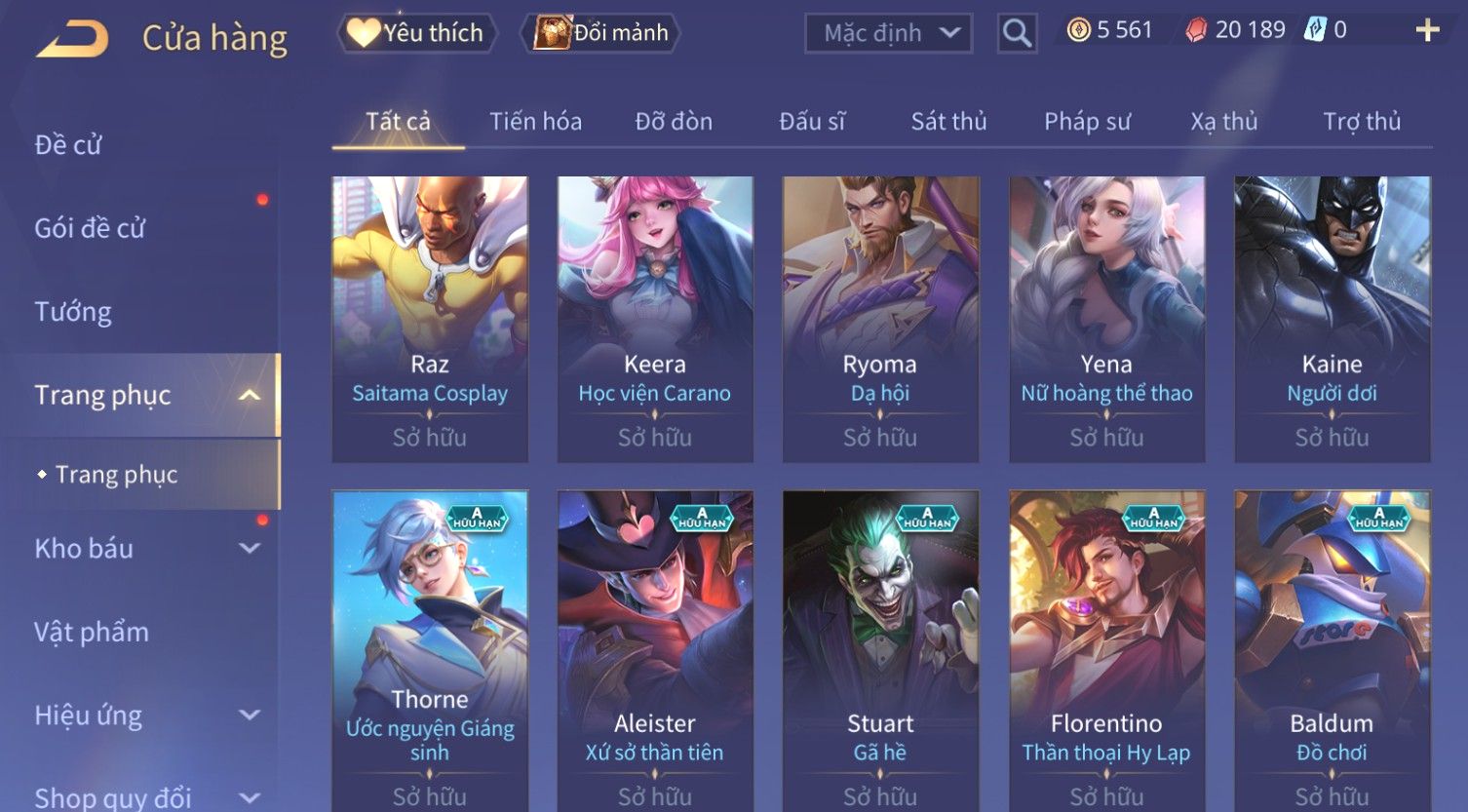
Task: Switch to the Pháp sư tab
Action: click(1087, 122)
